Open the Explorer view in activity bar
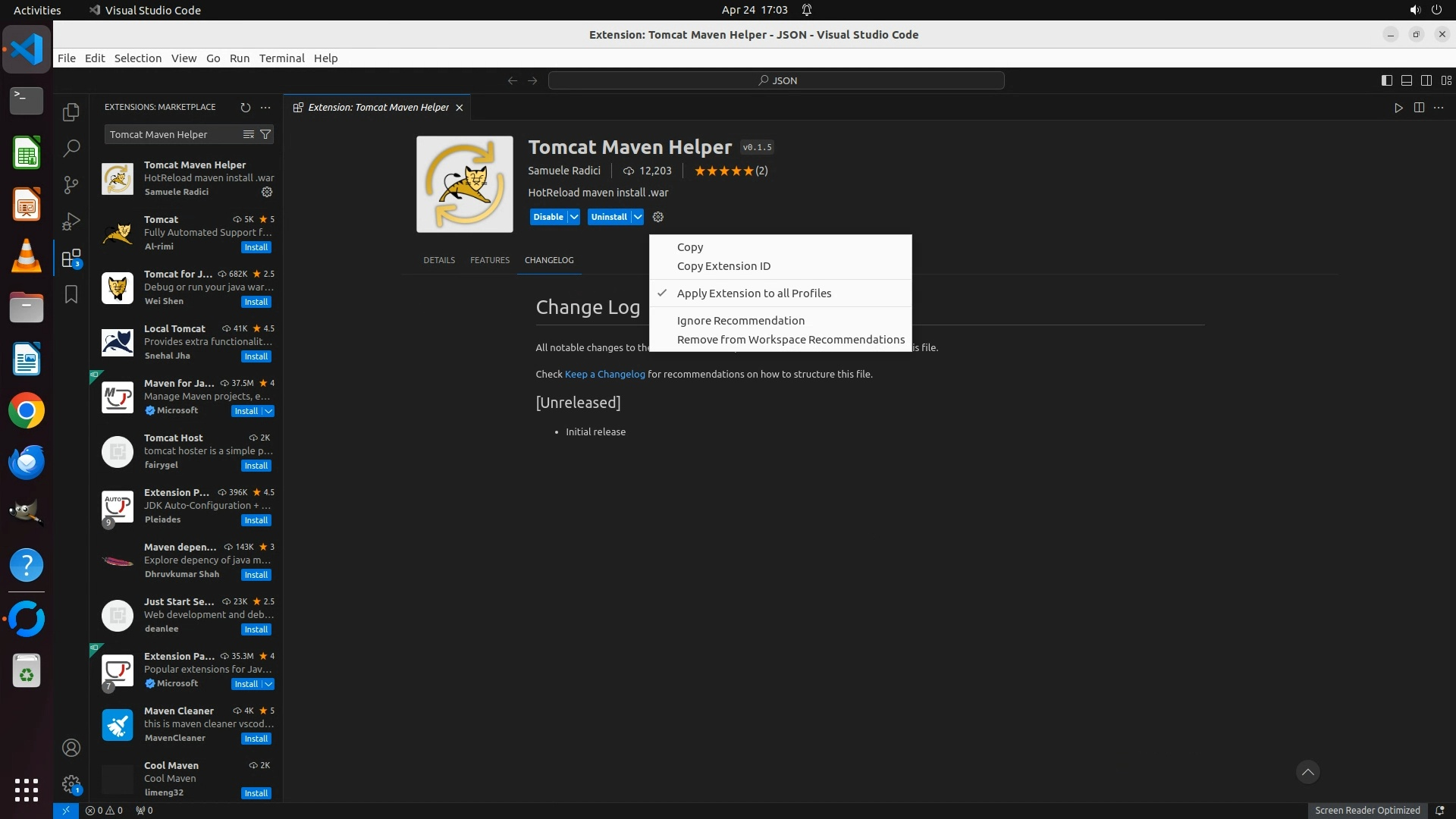1456x819 pixels. [71, 112]
